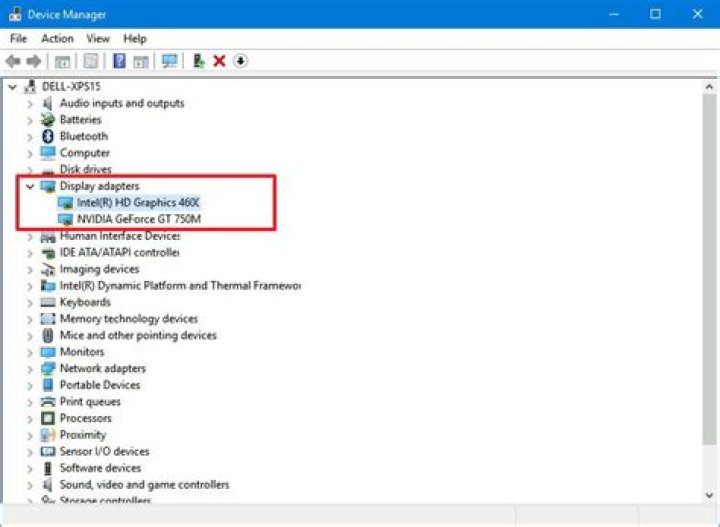This screenshot has height=527, width=720.
Task: Click the Network adapters category icon
Action: [x=48, y=369]
